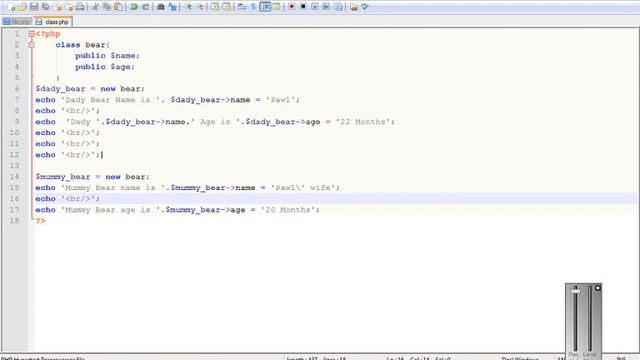This screenshot has width=640, height=360.
Task: Toggle Show All Characters paragraph icon
Action: coord(253,7)
